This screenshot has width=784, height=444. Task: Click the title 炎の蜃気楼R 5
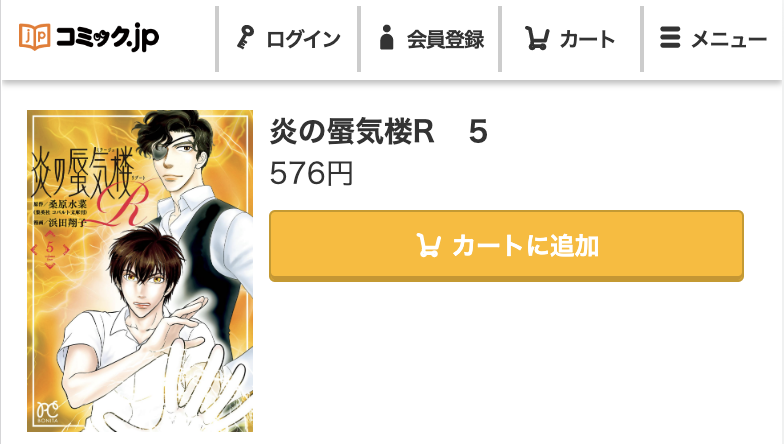pyautogui.click(x=378, y=132)
